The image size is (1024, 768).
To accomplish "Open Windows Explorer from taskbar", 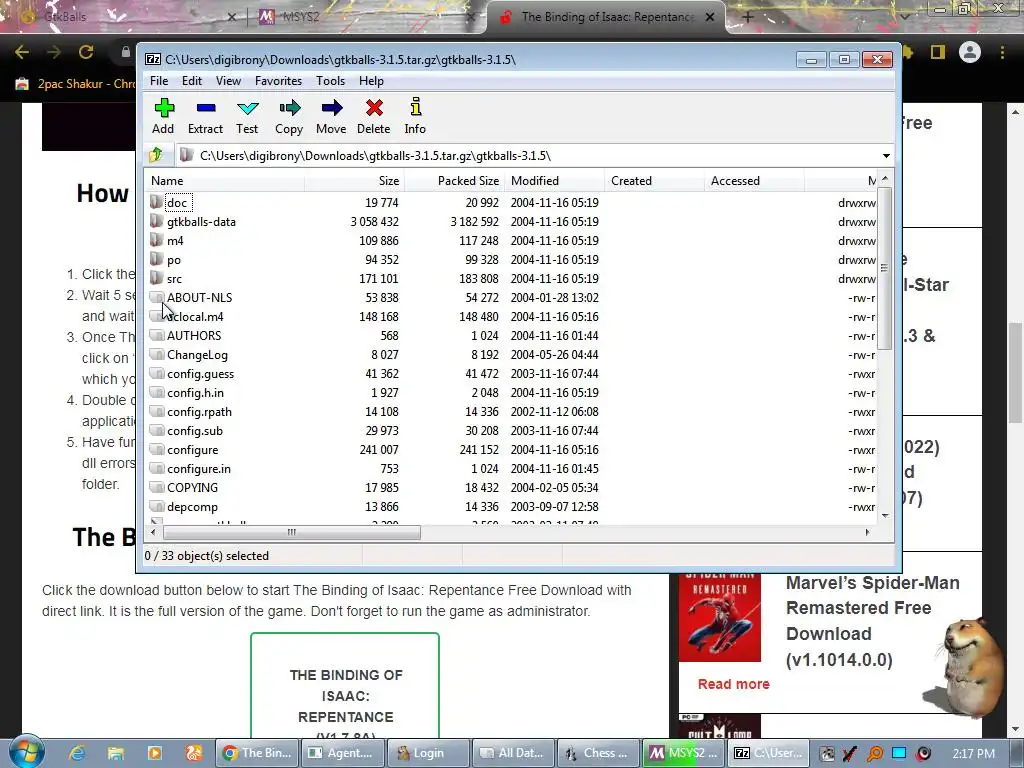I will pyautogui.click(x=116, y=753).
